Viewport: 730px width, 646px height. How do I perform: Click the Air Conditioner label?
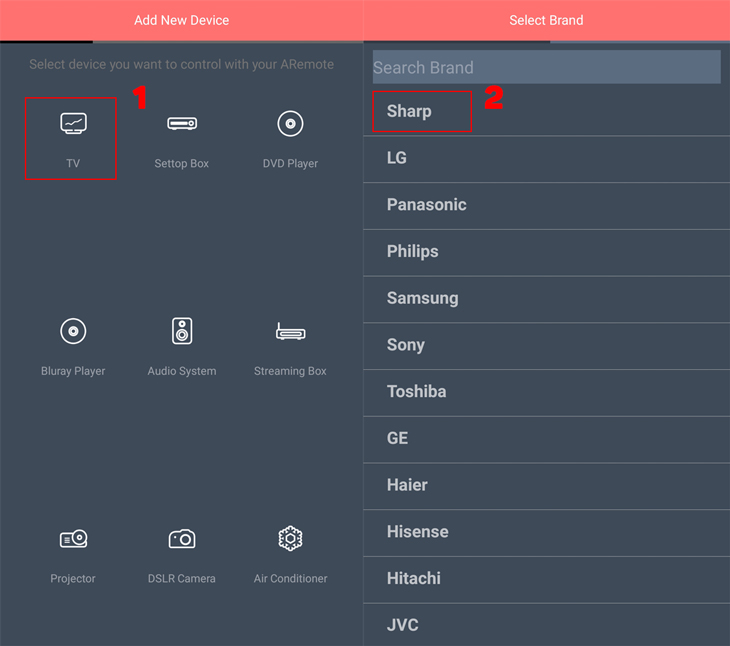click(291, 579)
